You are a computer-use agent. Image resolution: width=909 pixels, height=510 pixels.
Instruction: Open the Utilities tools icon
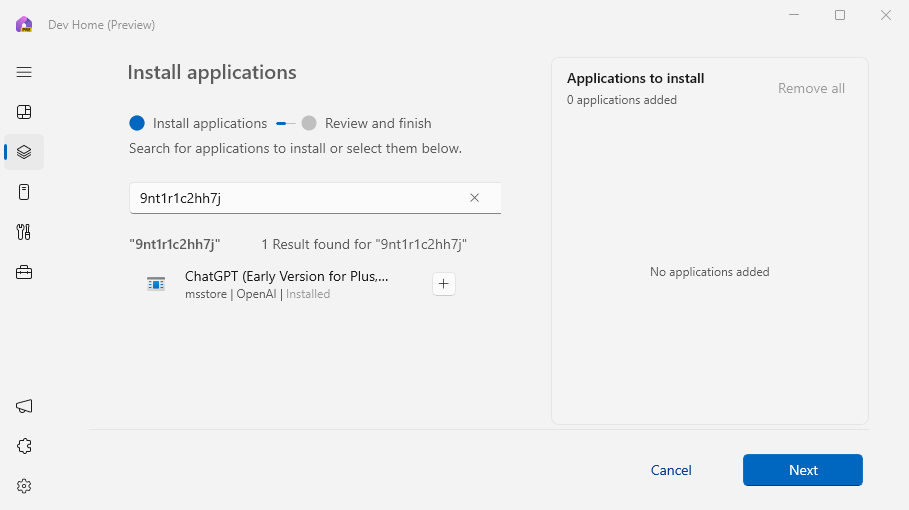(x=24, y=232)
